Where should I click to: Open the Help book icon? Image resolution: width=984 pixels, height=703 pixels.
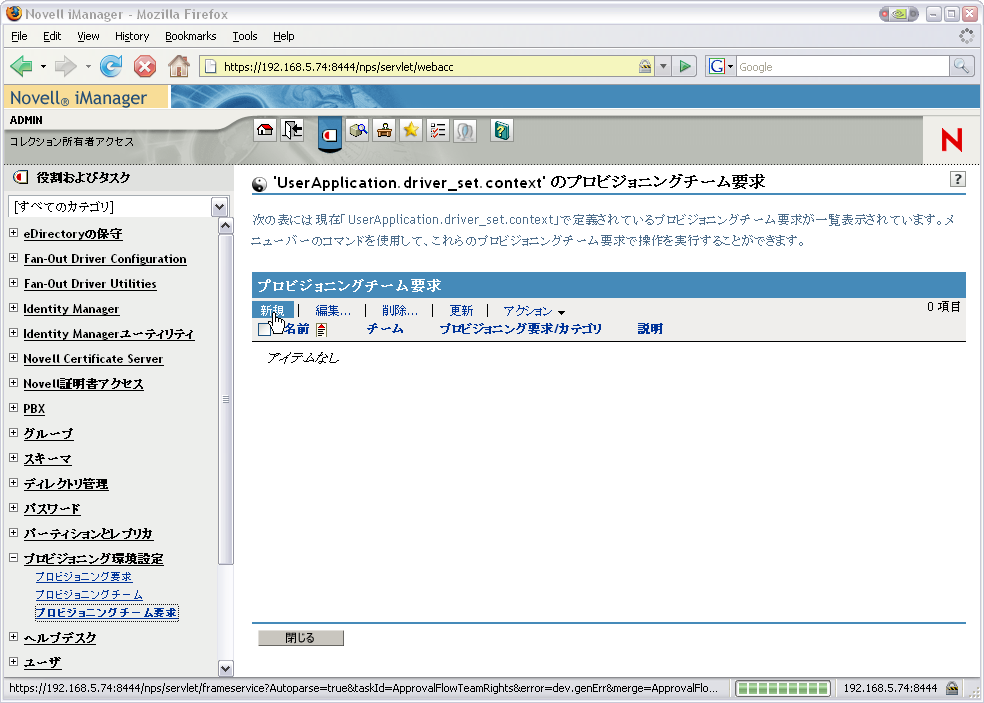click(x=501, y=131)
